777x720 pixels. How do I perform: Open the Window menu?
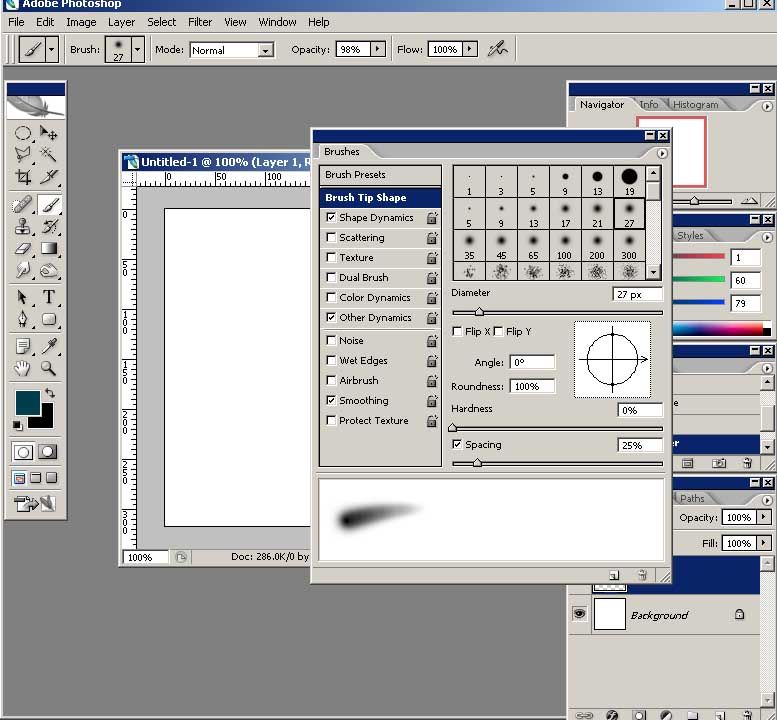point(277,22)
